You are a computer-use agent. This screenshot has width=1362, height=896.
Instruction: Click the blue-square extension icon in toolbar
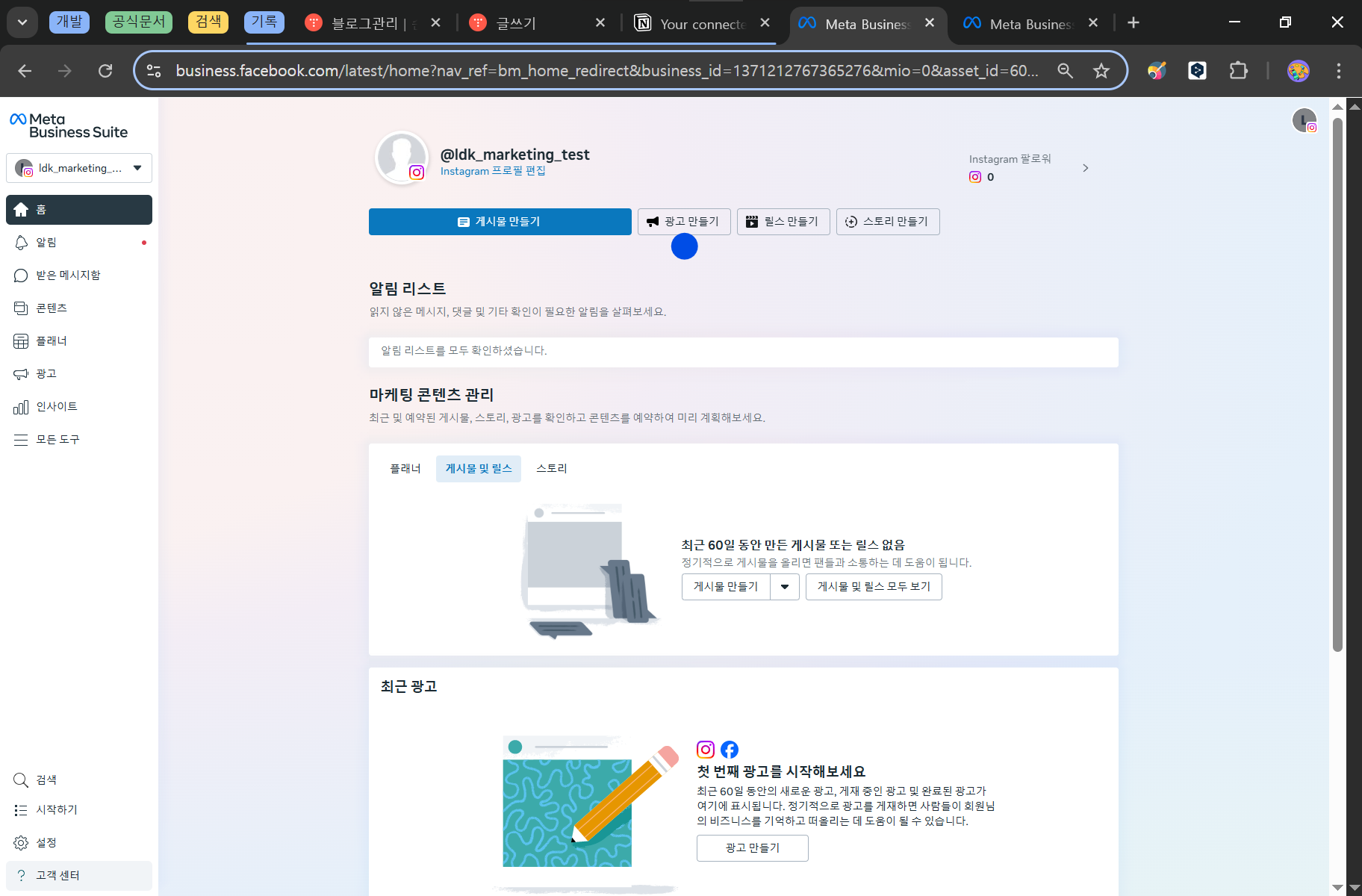point(1198,71)
